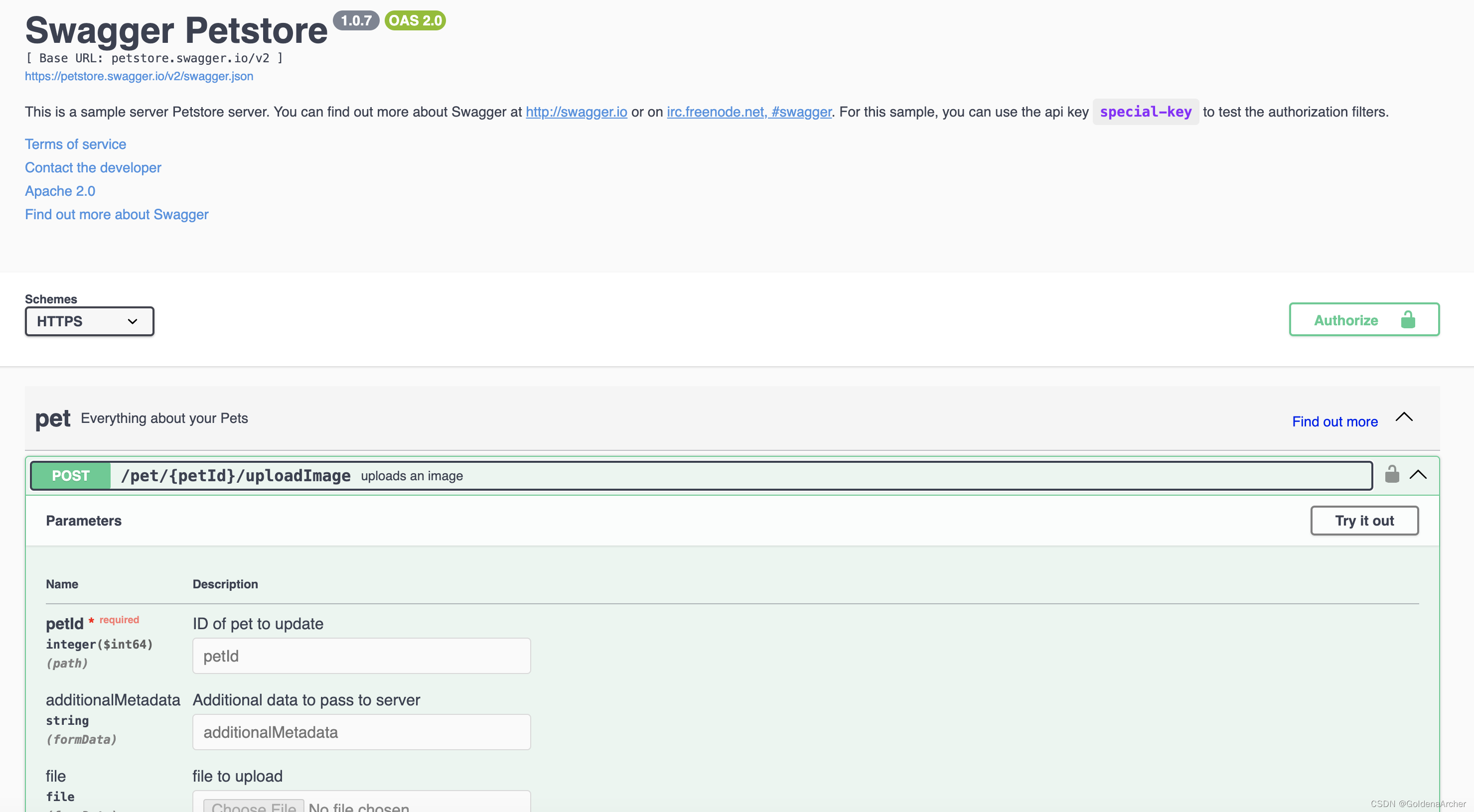This screenshot has width=1474, height=812.
Task: Click 'Additional data to pass to server' text
Action: 306,700
